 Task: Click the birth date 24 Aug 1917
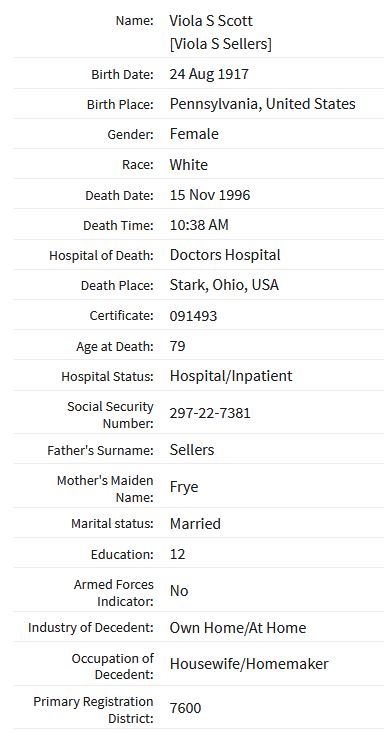coord(209,74)
